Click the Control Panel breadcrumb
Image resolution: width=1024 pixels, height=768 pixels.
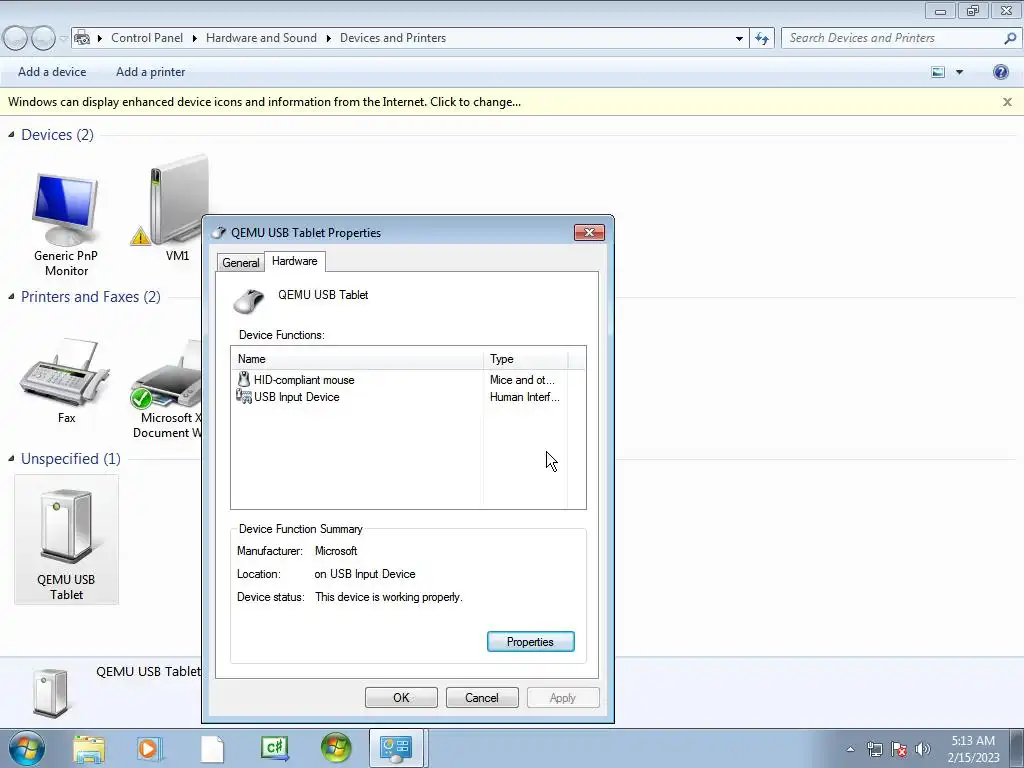coord(147,38)
